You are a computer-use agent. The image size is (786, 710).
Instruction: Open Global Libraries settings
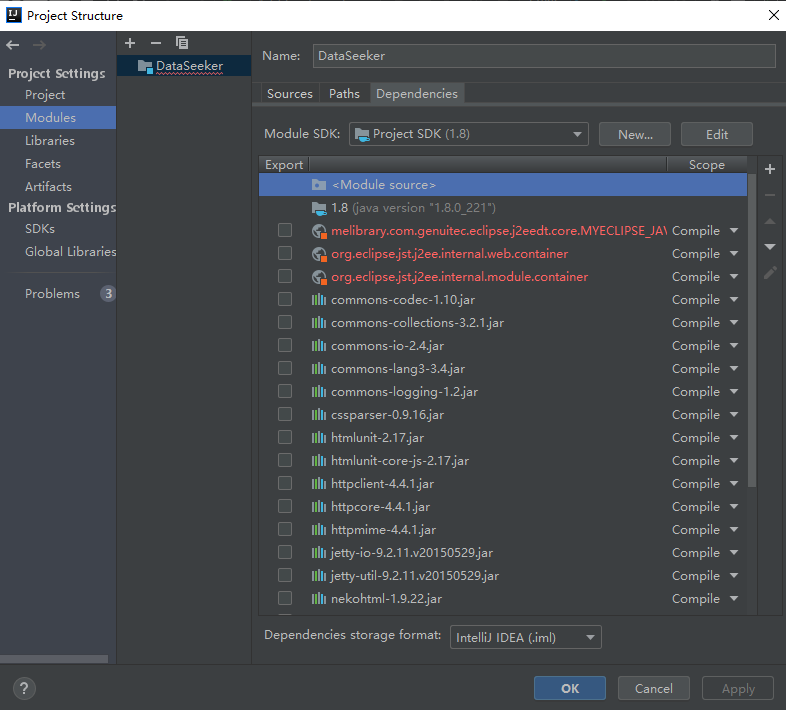click(70, 252)
